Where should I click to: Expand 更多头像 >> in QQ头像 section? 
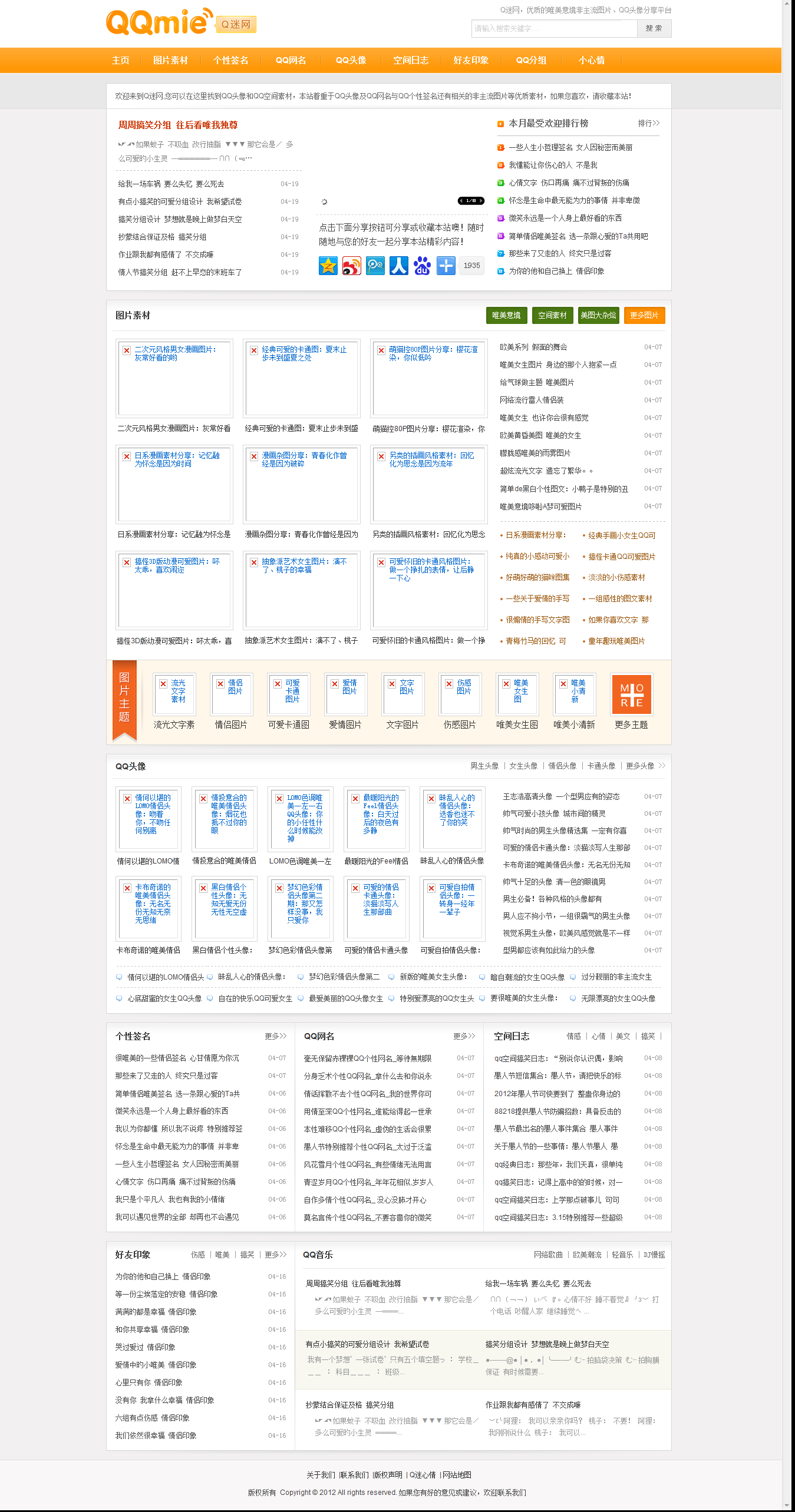[x=645, y=766]
